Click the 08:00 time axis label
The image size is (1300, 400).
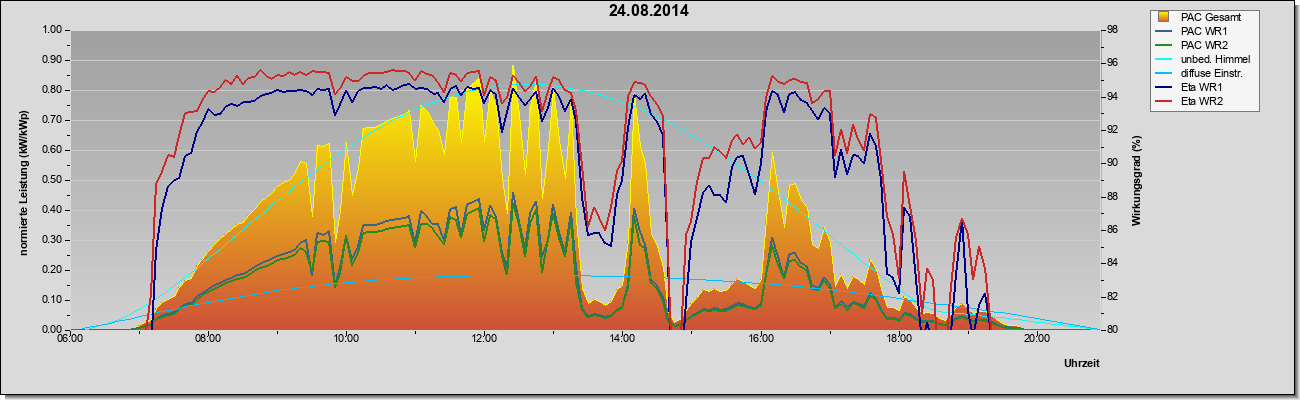[207, 338]
